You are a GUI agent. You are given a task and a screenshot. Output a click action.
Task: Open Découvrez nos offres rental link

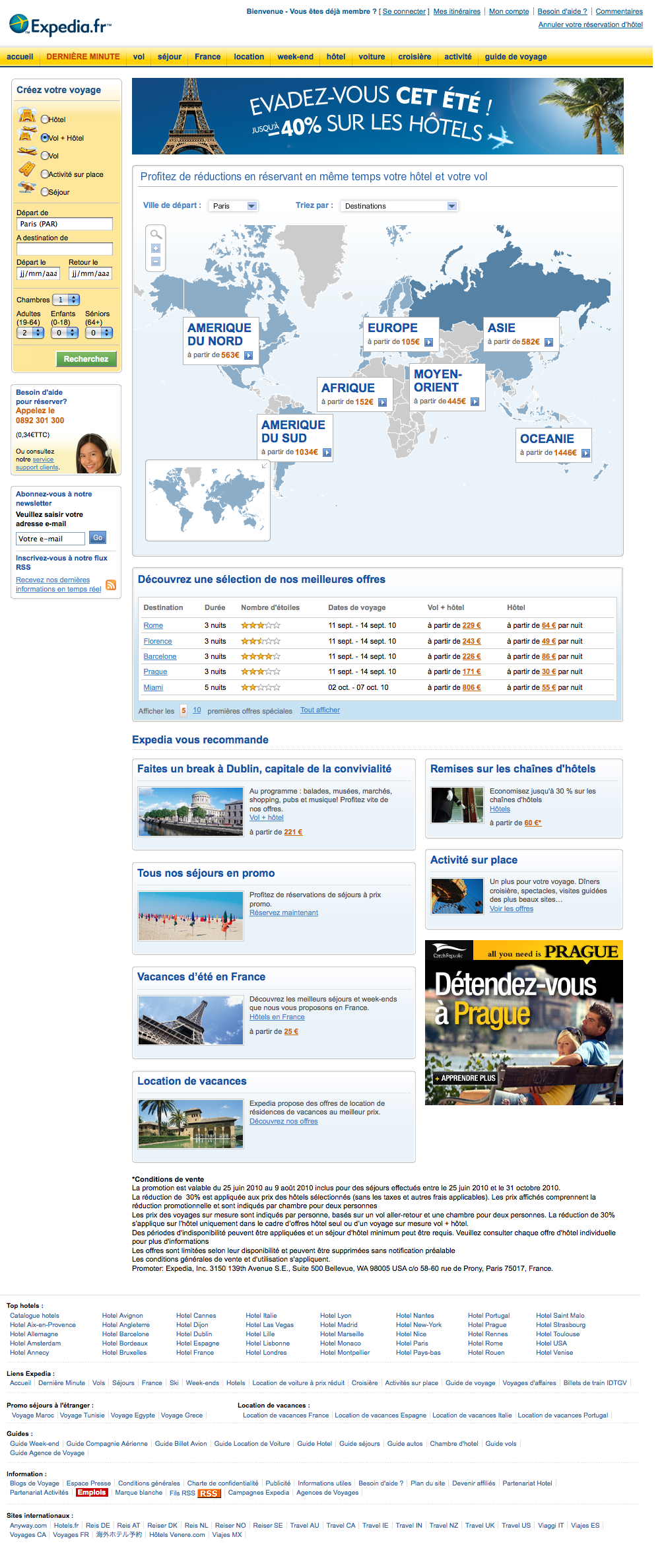284,1121
